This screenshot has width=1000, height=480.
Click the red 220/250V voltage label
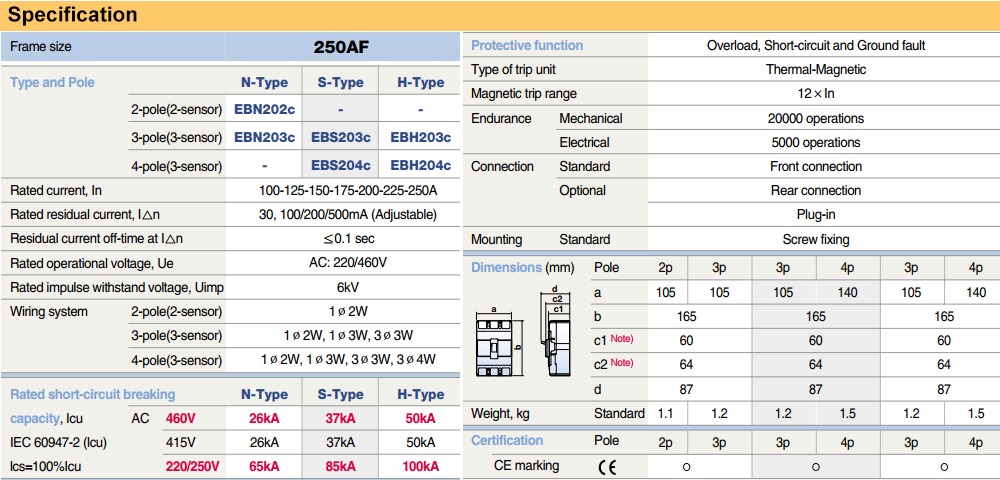pyautogui.click(x=193, y=467)
